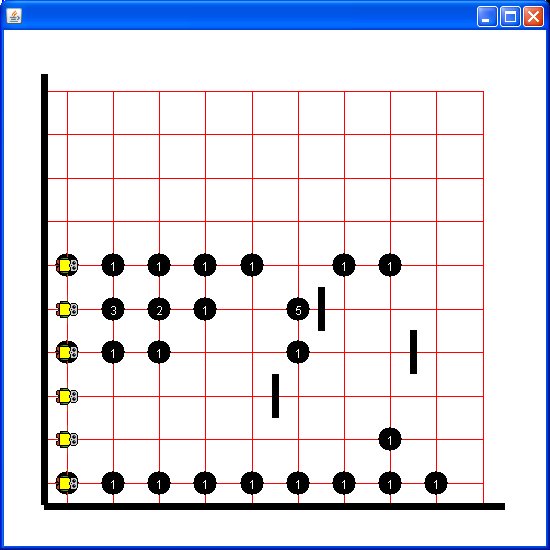Select the beeper labeled 5
Image resolution: width=550 pixels, height=550 pixels.
click(298, 309)
